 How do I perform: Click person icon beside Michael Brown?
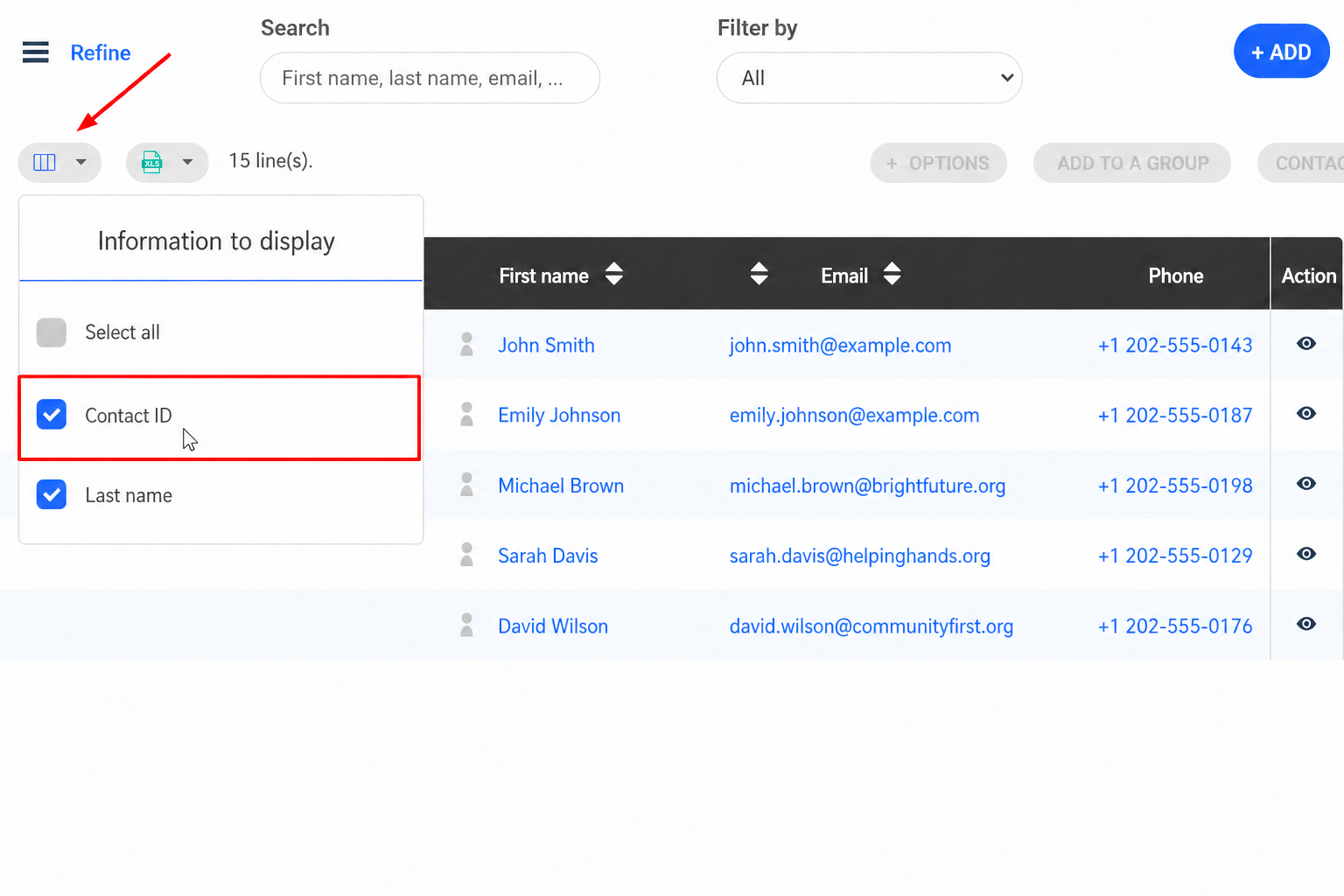pyautogui.click(x=467, y=484)
